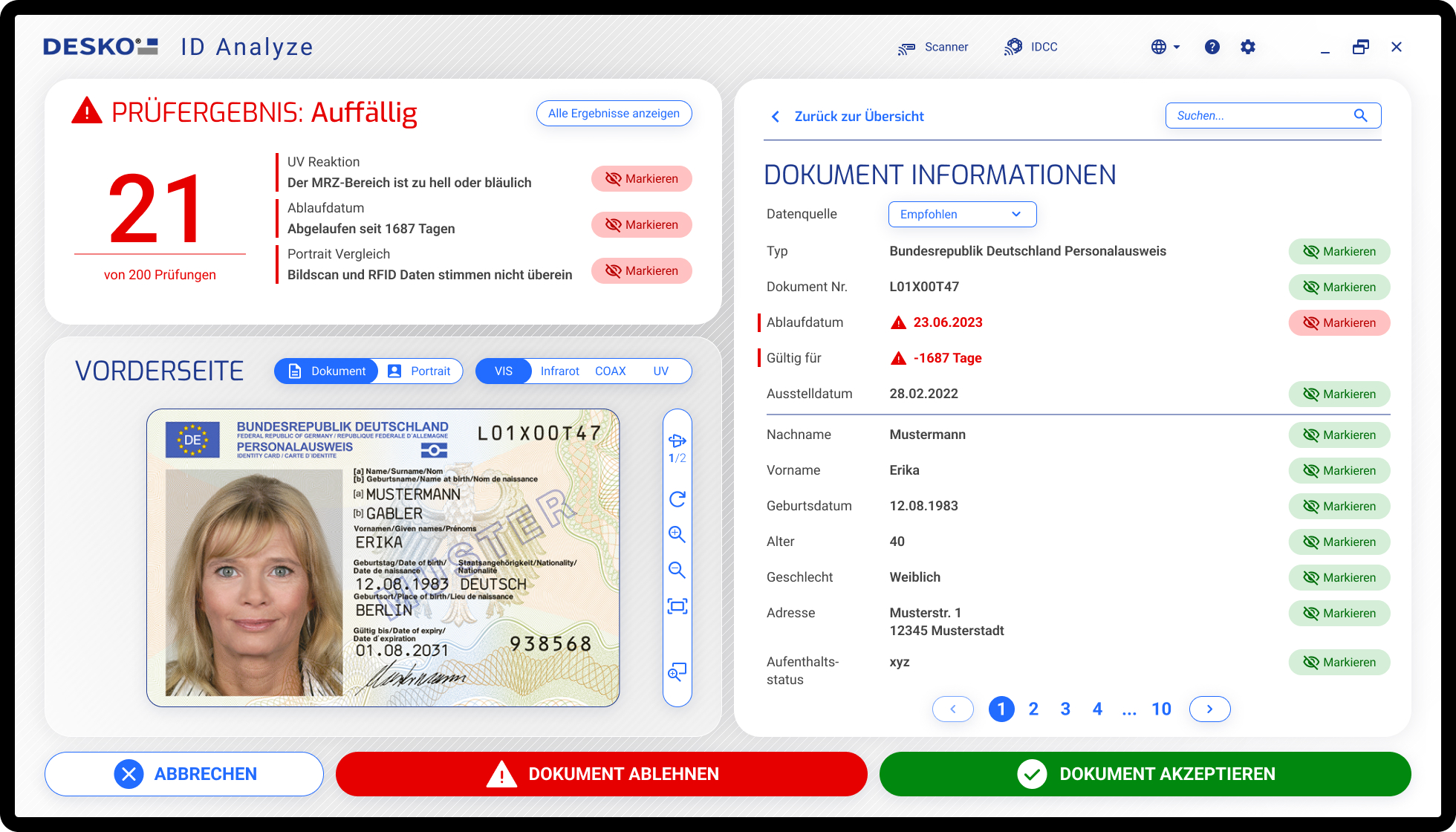Screen dimensions: 1456x832
Task: Switch to the Infrarot view tab
Action: tap(559, 371)
